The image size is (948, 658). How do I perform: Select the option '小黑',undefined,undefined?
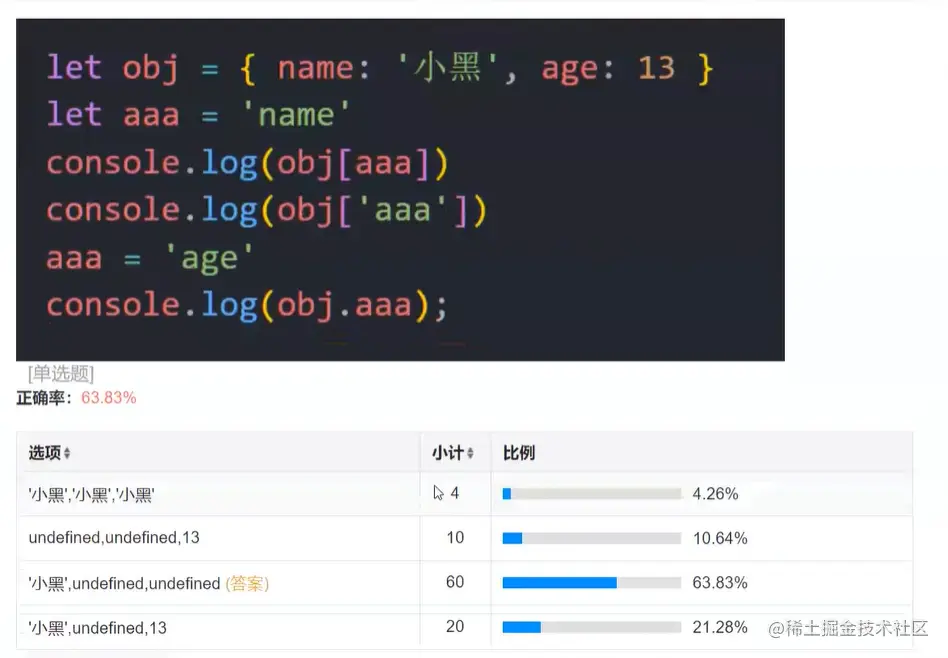tap(124, 584)
